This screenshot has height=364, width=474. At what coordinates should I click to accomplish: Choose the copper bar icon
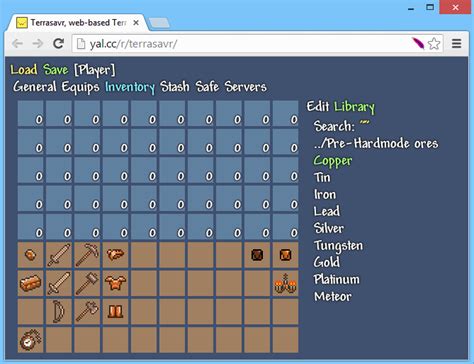(x=30, y=283)
